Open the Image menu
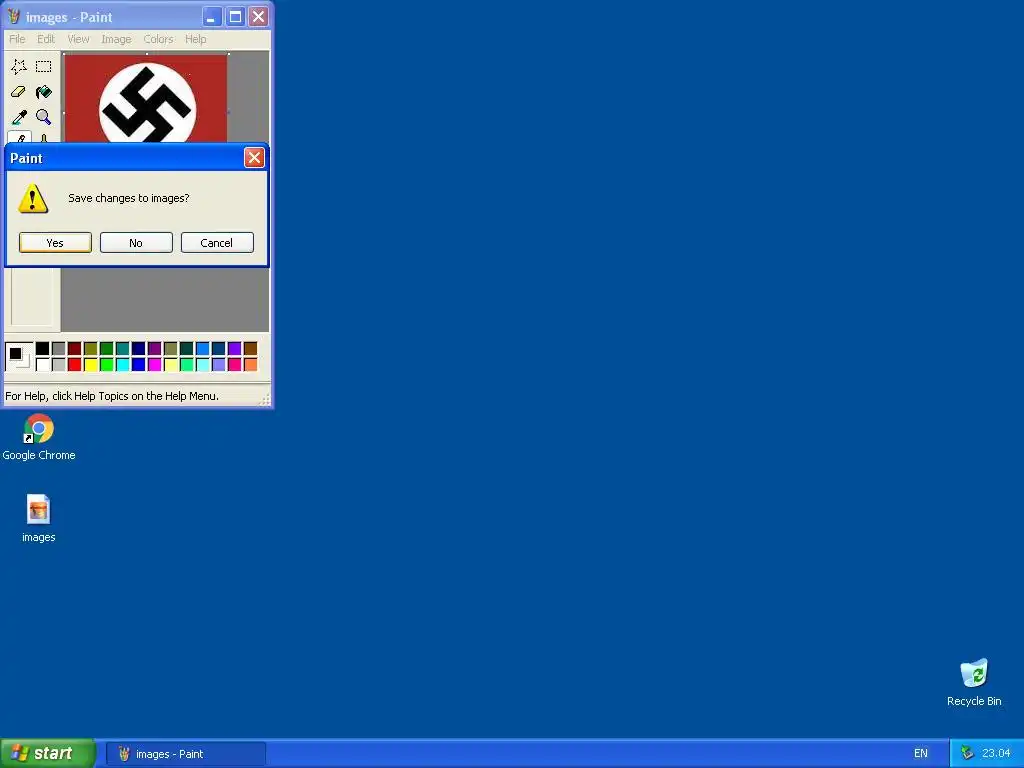This screenshot has width=1024, height=768. 116,39
